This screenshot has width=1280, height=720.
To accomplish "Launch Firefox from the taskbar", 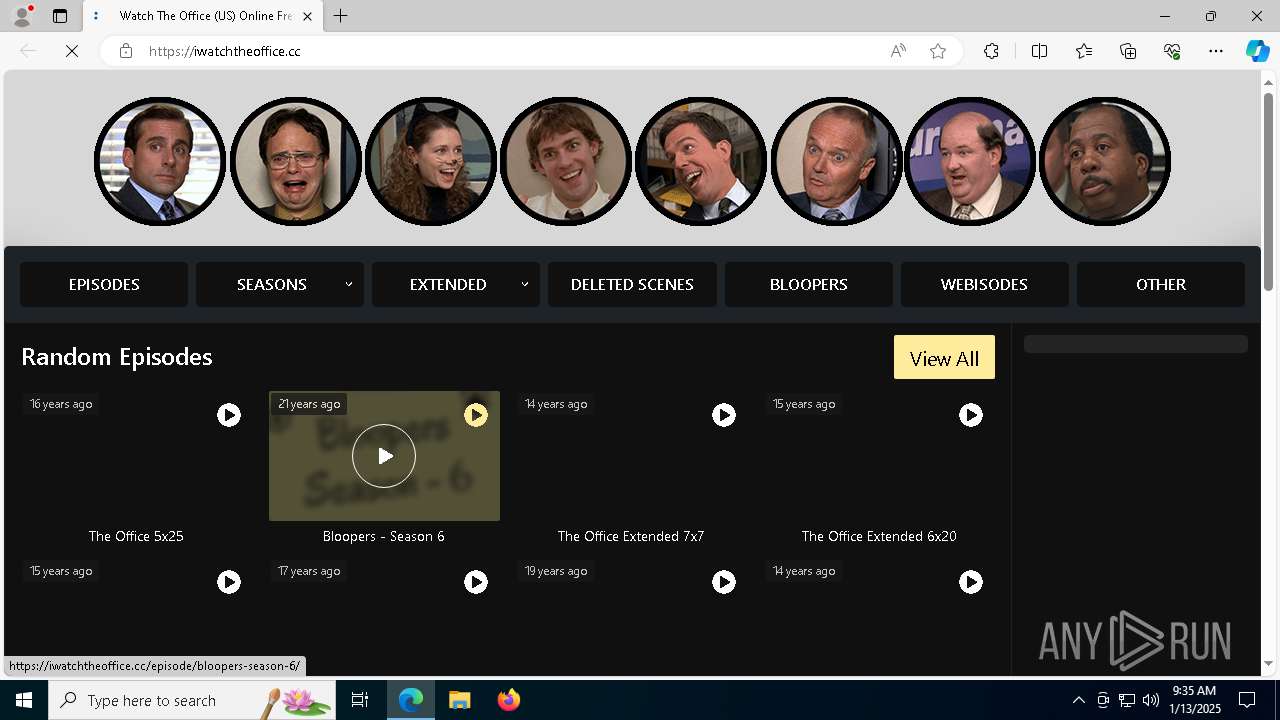I will point(509,700).
